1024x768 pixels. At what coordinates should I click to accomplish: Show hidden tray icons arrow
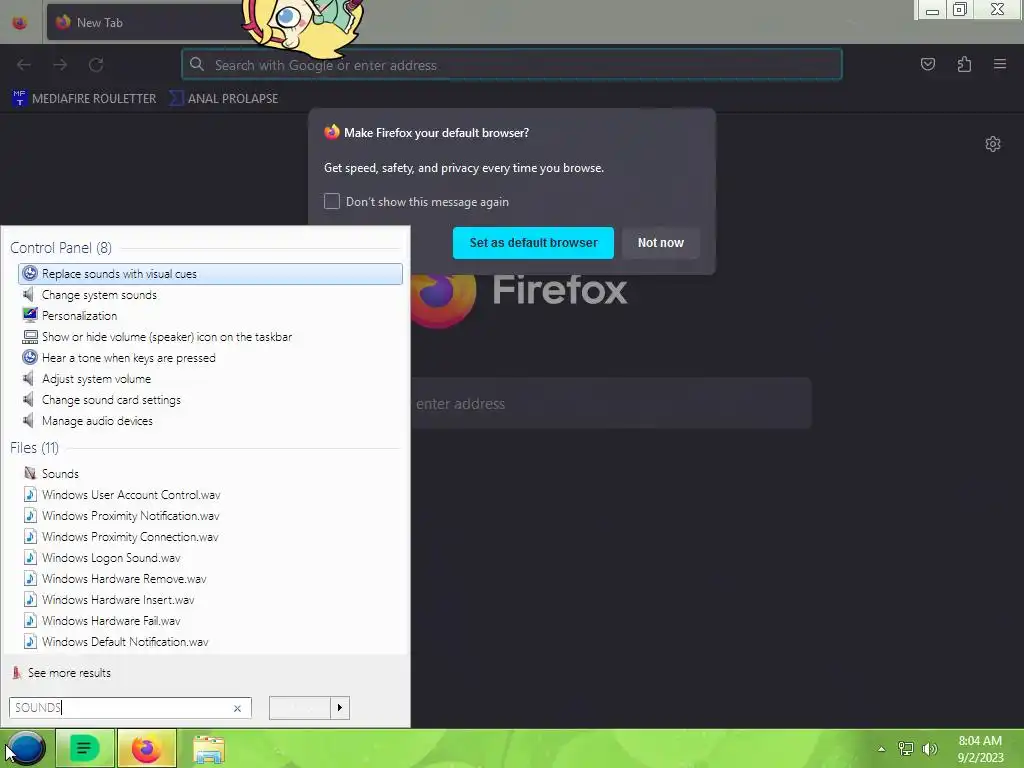pyautogui.click(x=881, y=749)
